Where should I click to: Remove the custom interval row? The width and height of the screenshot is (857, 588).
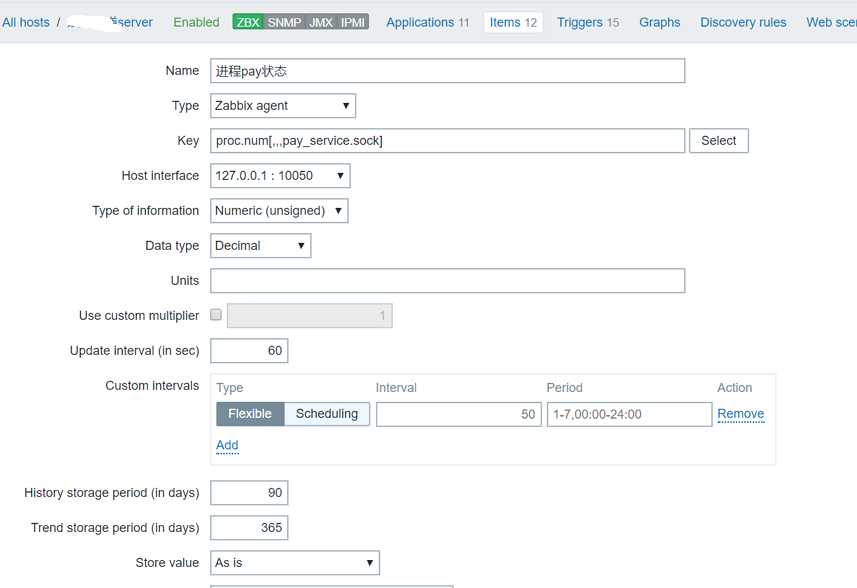tap(741, 414)
